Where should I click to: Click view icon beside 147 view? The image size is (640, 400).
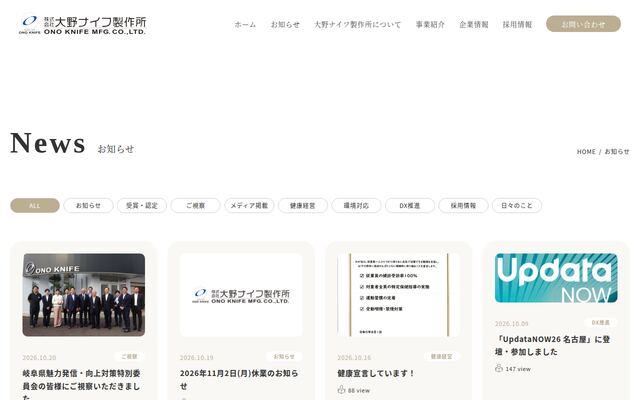[x=499, y=368]
